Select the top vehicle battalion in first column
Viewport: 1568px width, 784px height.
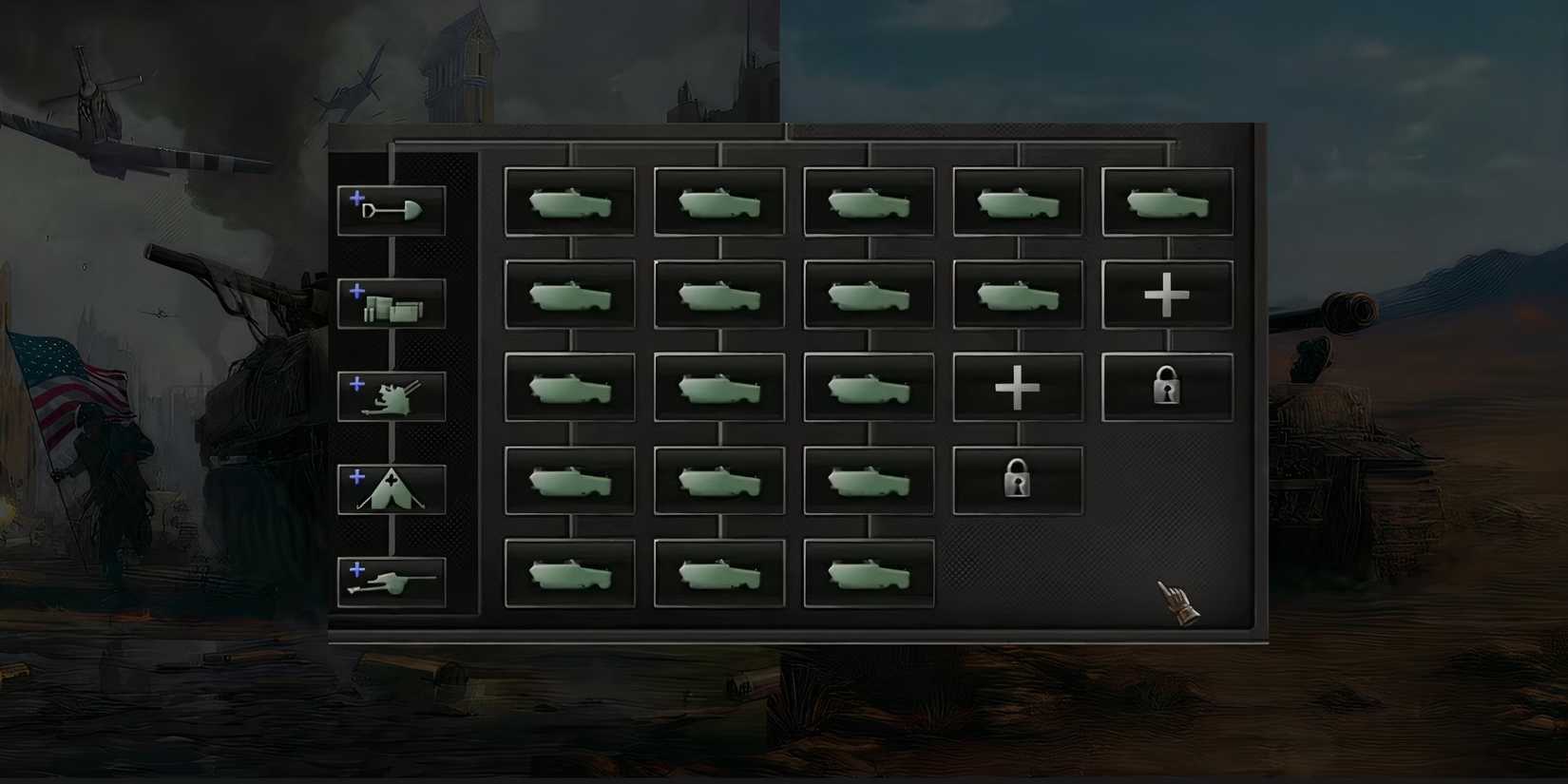coord(570,202)
